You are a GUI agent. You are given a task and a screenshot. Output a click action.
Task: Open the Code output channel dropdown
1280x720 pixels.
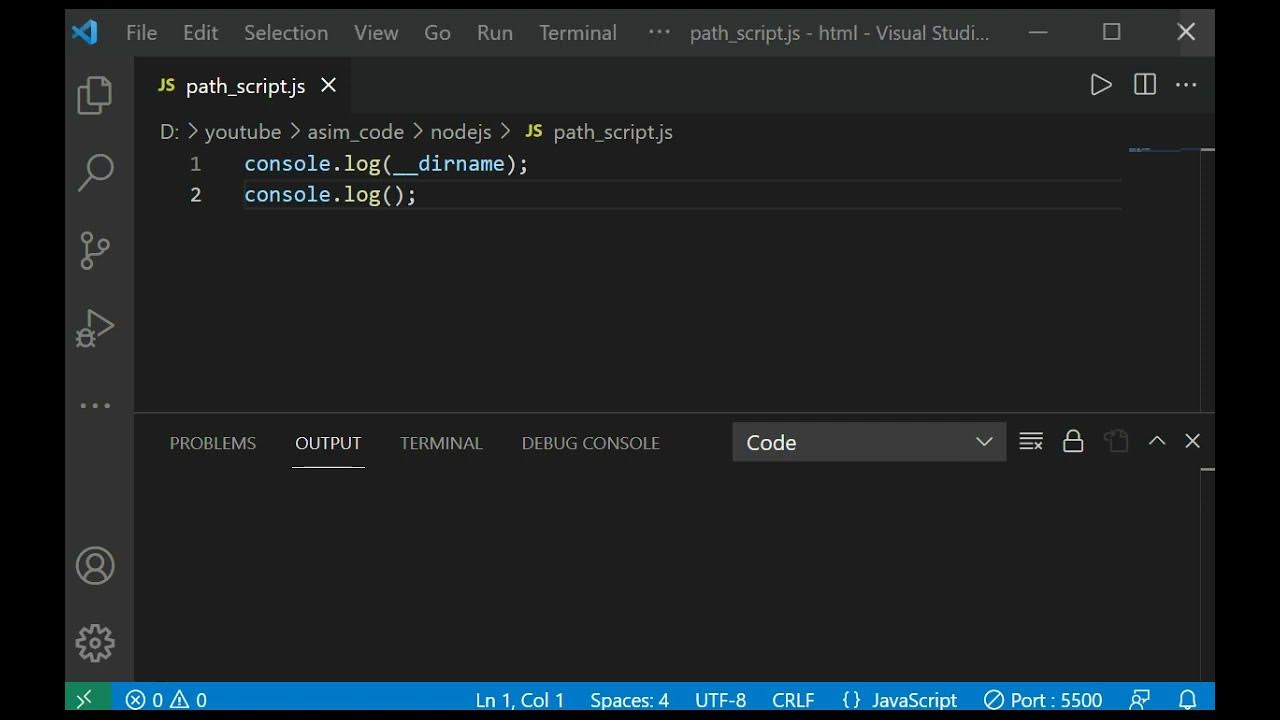point(869,442)
